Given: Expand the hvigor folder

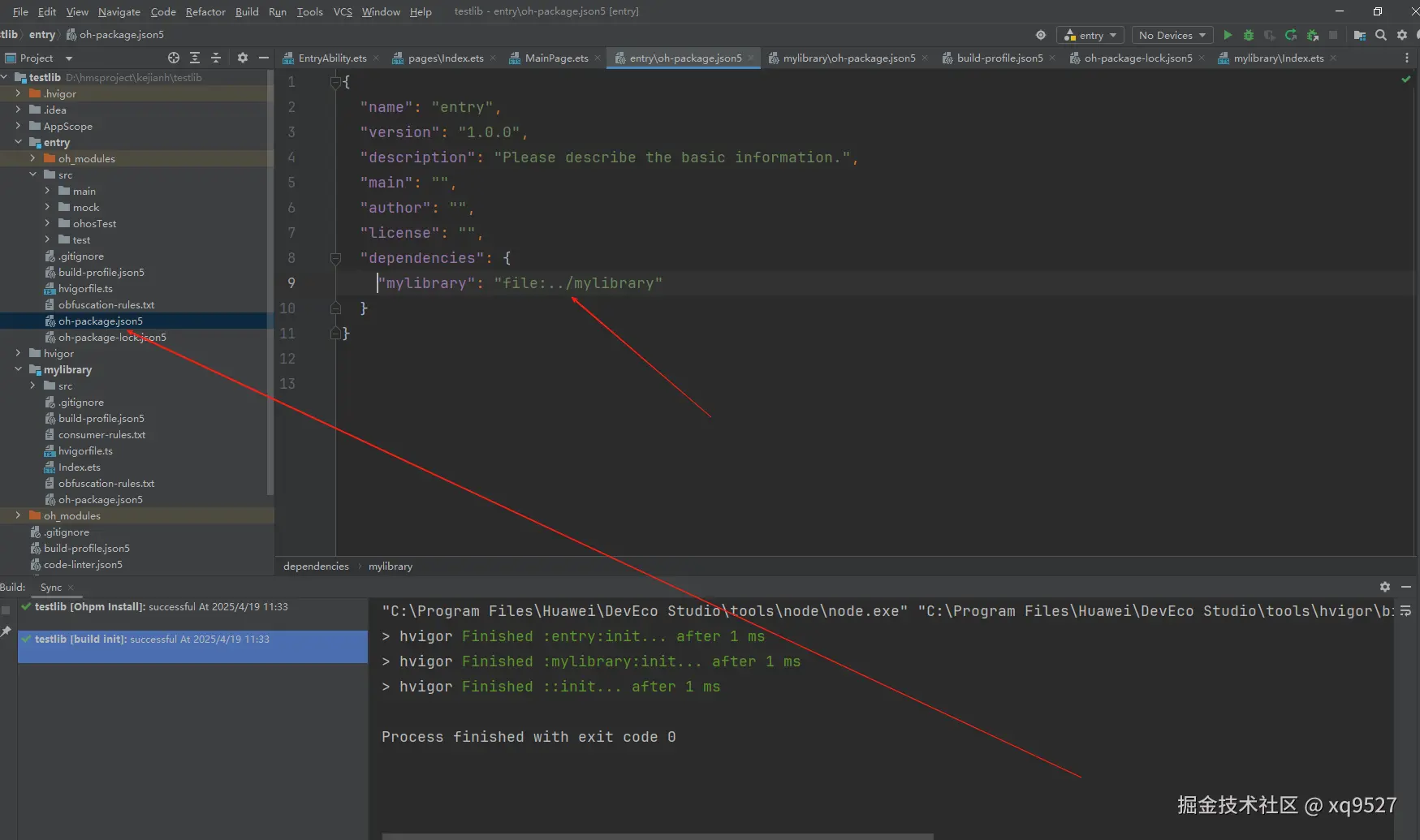Looking at the screenshot, I should click(18, 353).
